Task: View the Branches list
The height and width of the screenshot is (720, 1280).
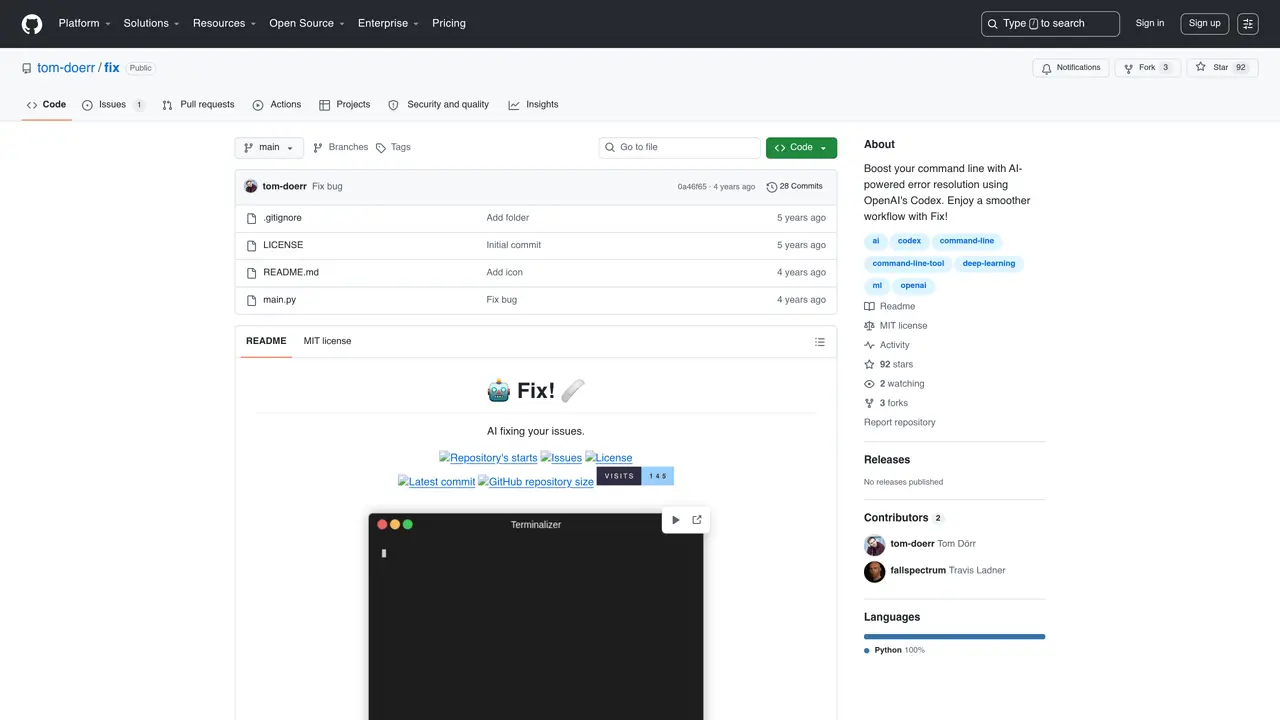Action: [340, 147]
